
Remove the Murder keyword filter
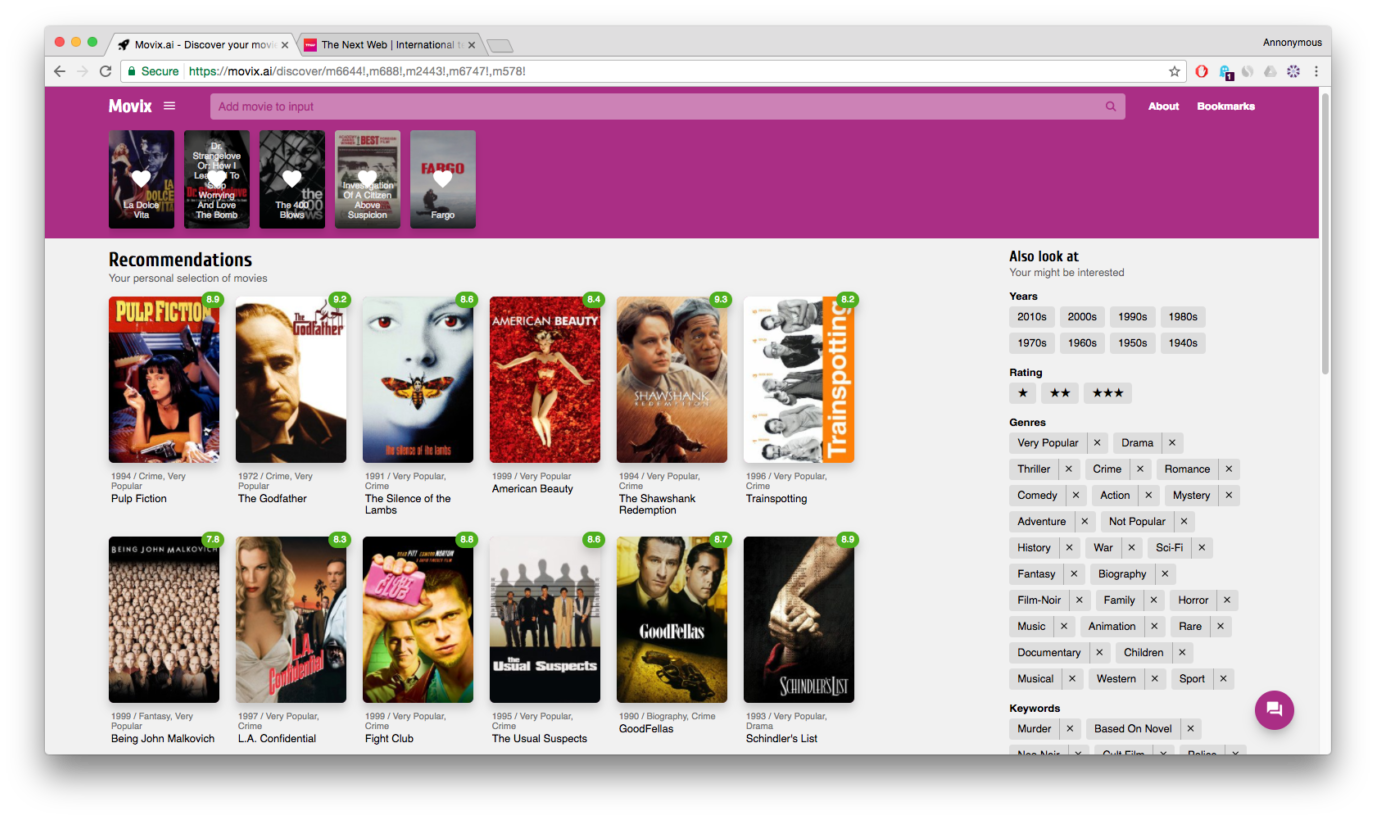point(1069,728)
